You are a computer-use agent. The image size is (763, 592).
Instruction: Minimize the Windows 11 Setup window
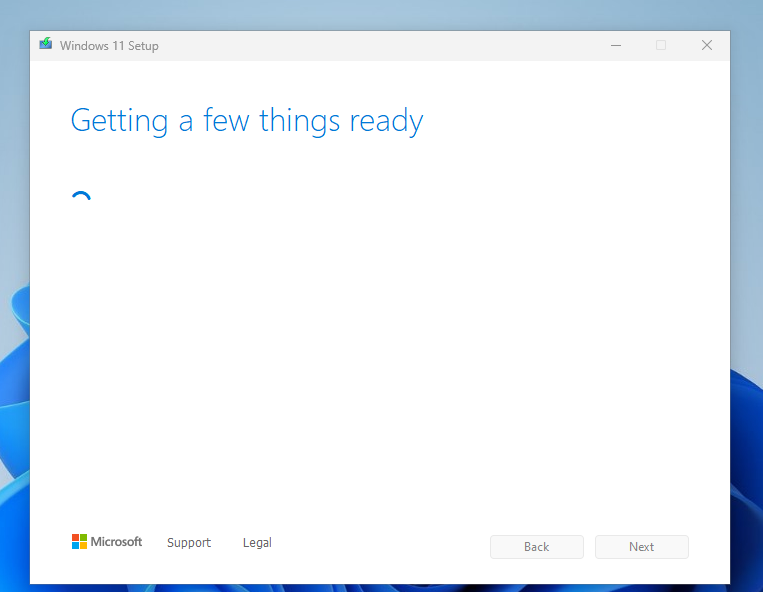tap(616, 45)
